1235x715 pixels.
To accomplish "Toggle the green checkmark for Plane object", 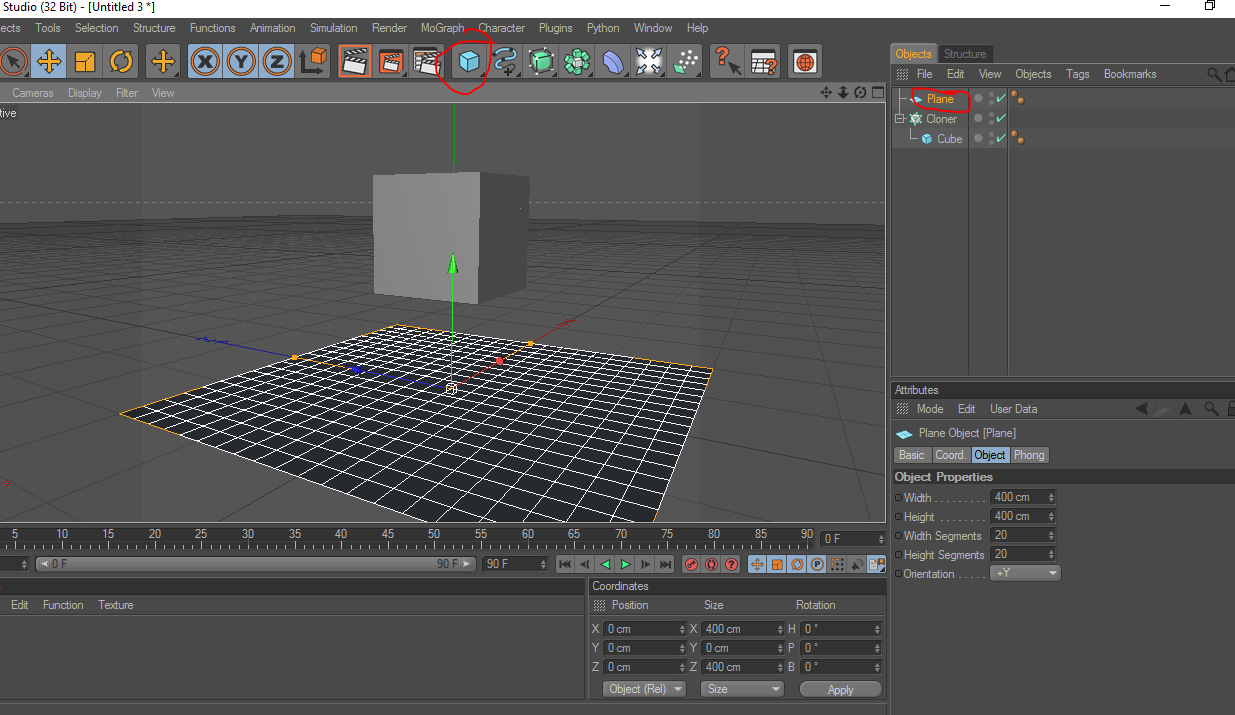I will (1000, 98).
